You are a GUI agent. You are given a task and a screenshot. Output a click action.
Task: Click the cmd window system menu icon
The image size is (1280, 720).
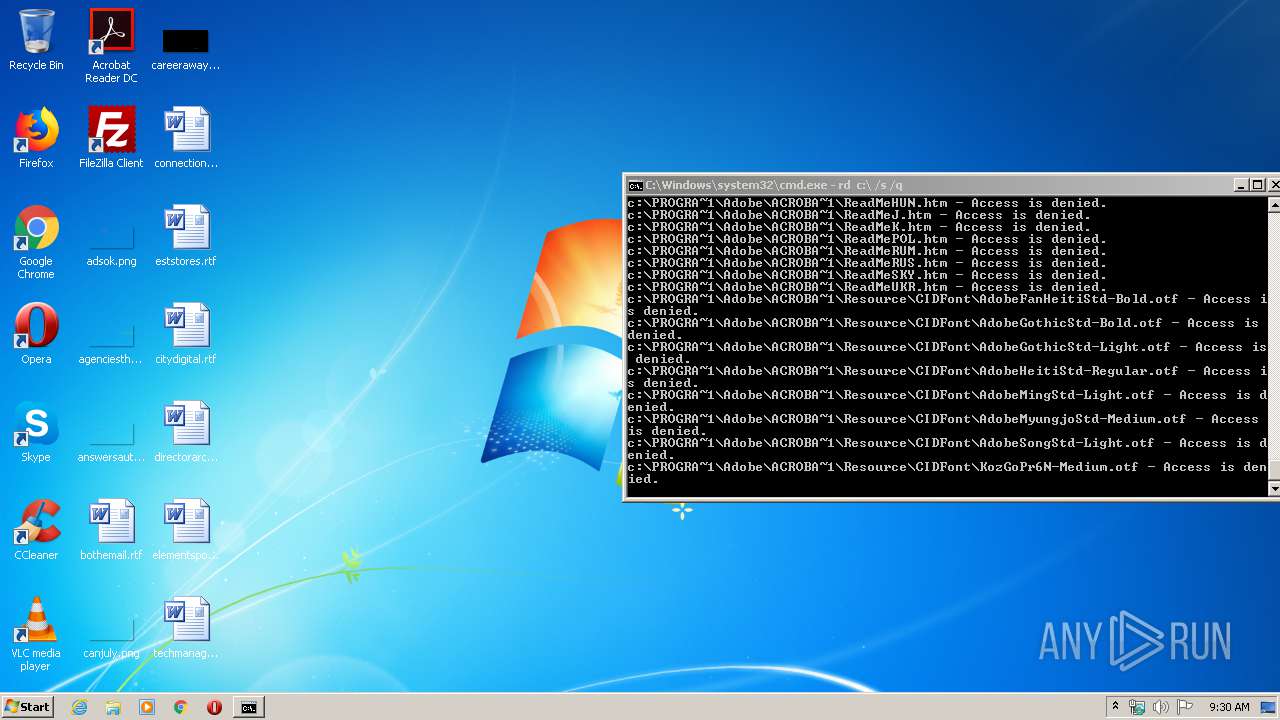(635, 185)
